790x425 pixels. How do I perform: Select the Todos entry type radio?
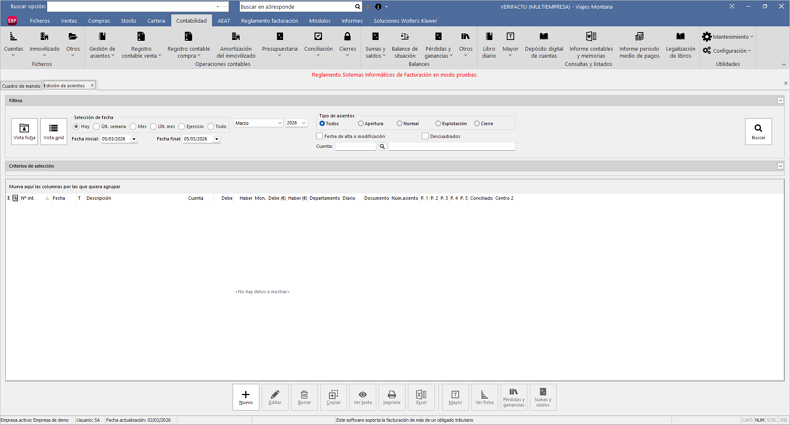point(322,123)
